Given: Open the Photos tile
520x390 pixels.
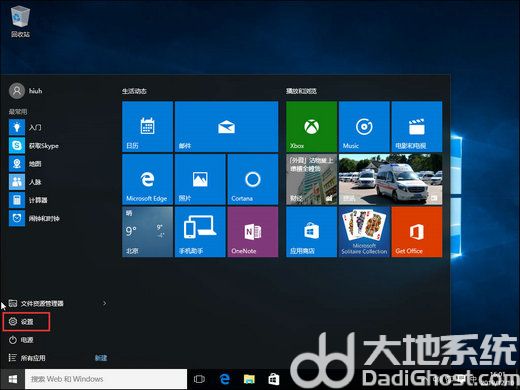Looking at the screenshot, I should click(x=200, y=179).
